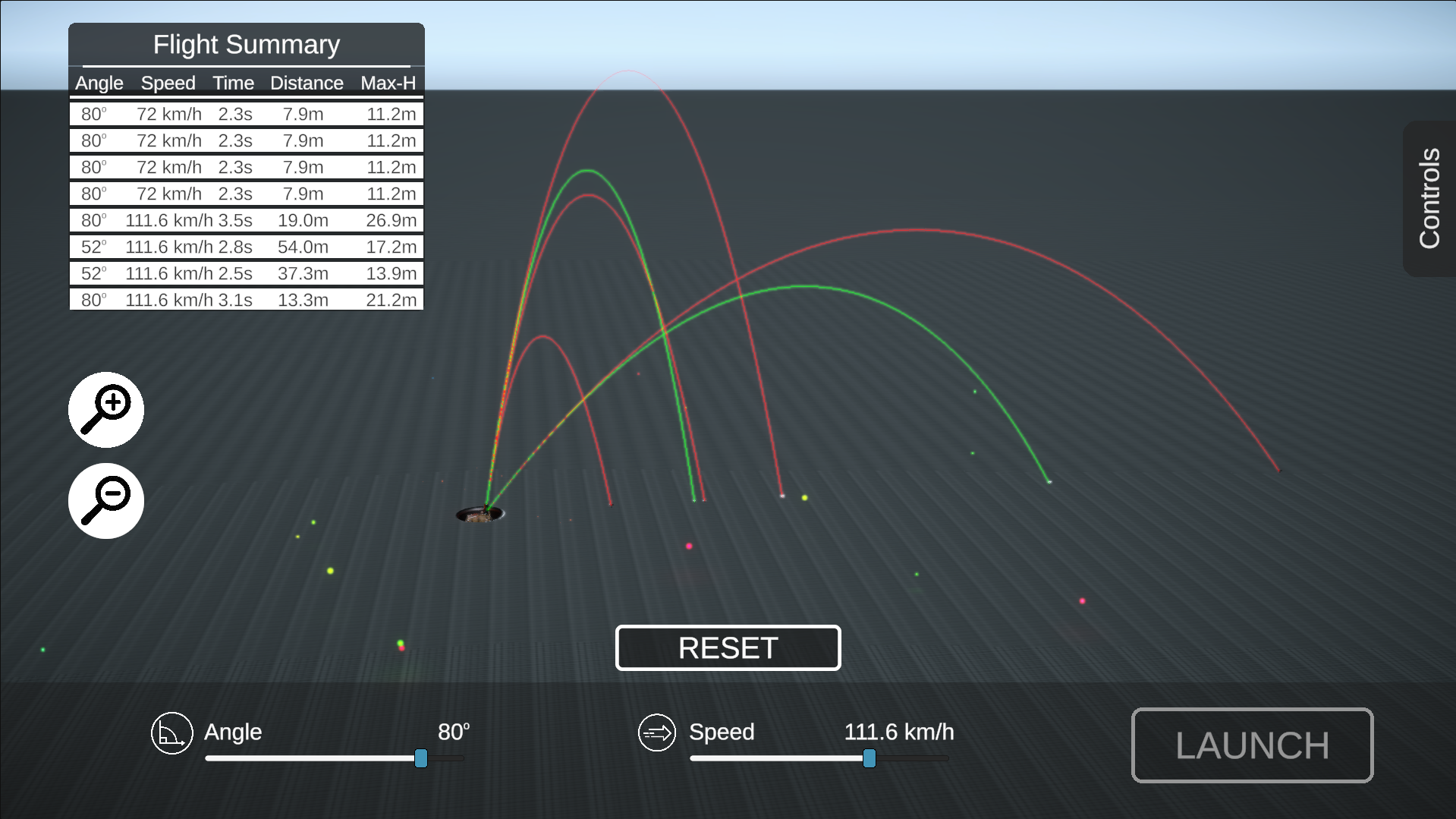The width and height of the screenshot is (1456, 819).
Task: Click the 52° angle in the 54.0m row
Action: 94,247
